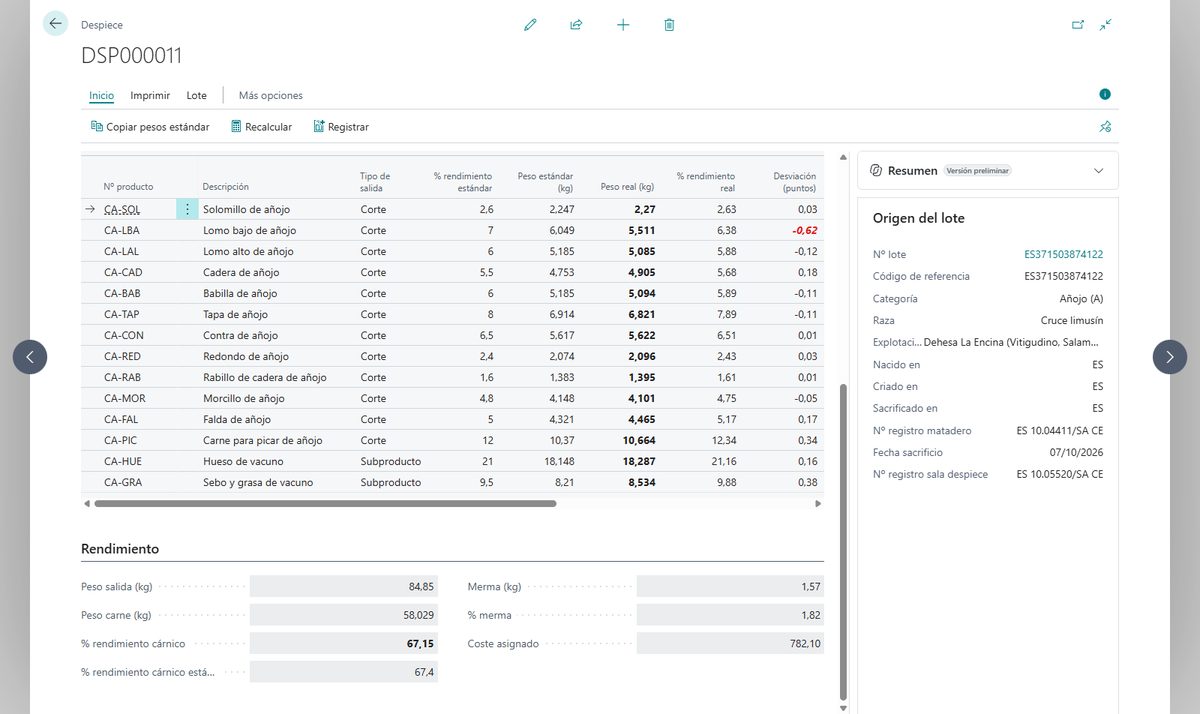Open lot link ES371503874122
1200x714 pixels.
click(x=1063, y=255)
